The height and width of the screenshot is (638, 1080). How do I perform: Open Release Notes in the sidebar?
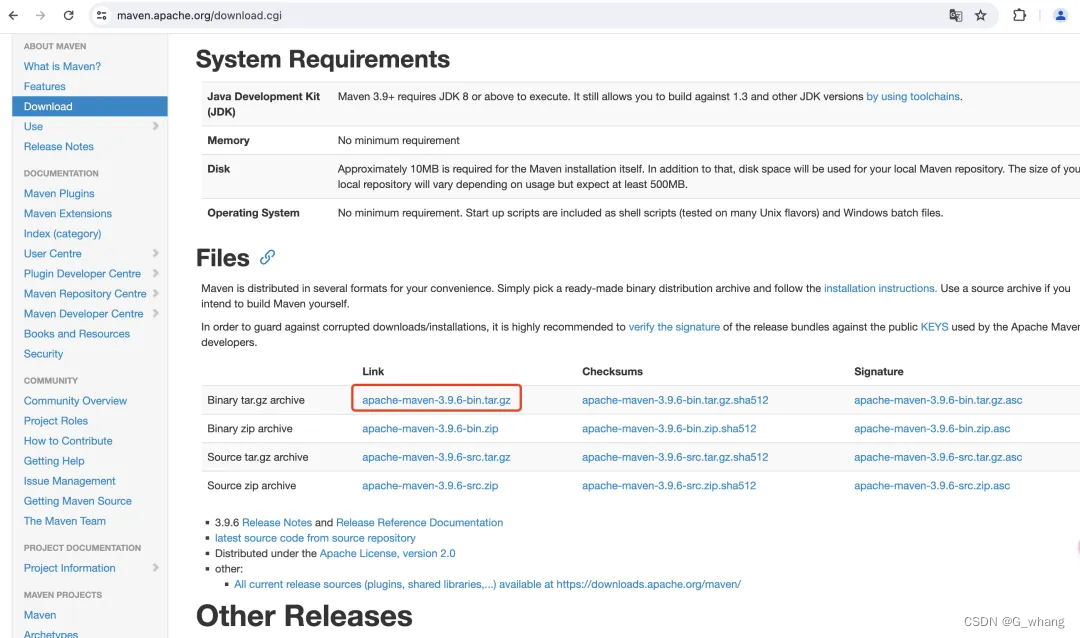[59, 146]
